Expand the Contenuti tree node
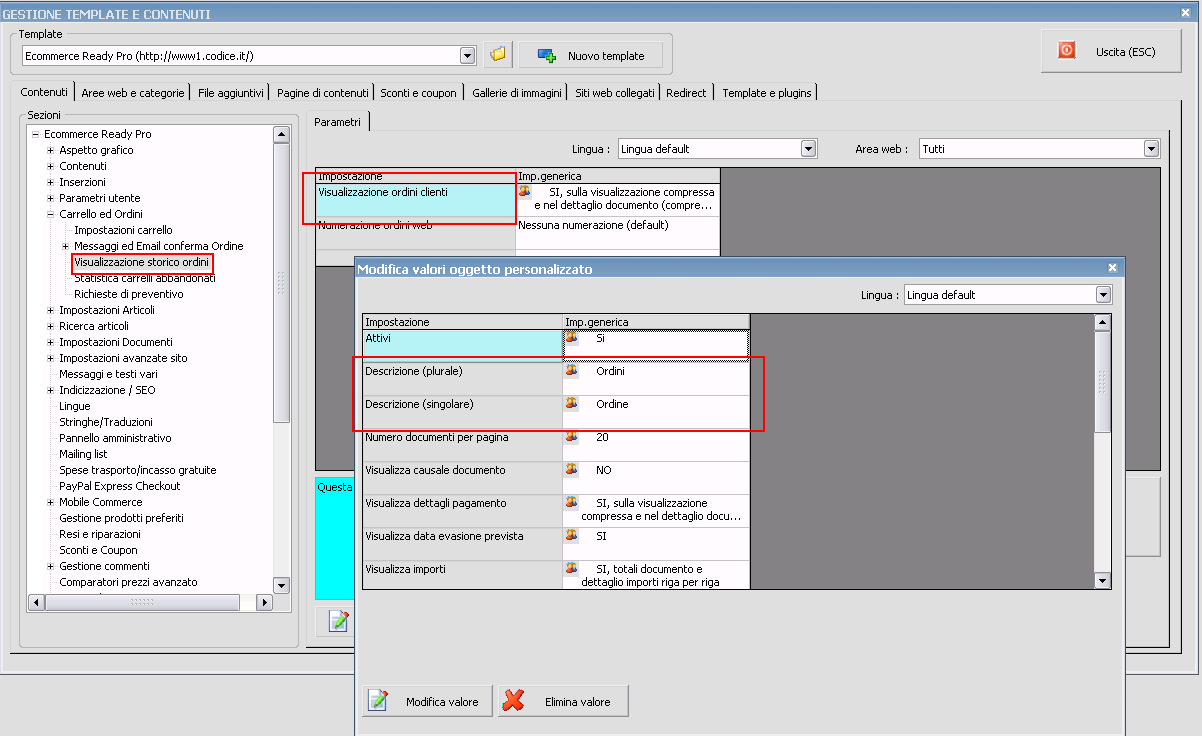This screenshot has height=736, width=1202. point(51,166)
